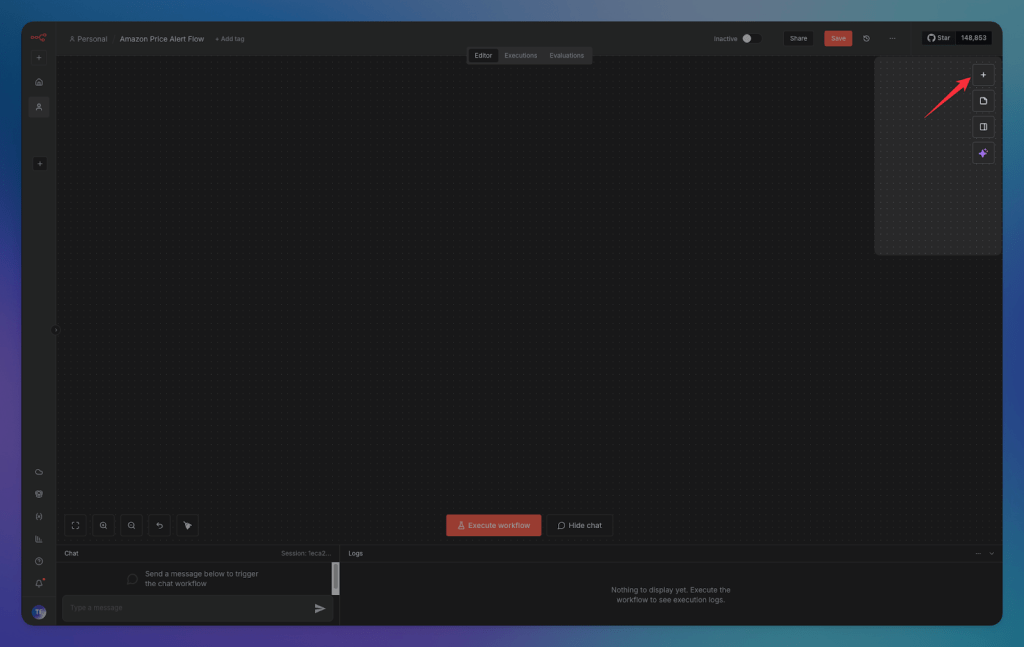Minimize the Logs panel with the dash

[977, 553]
